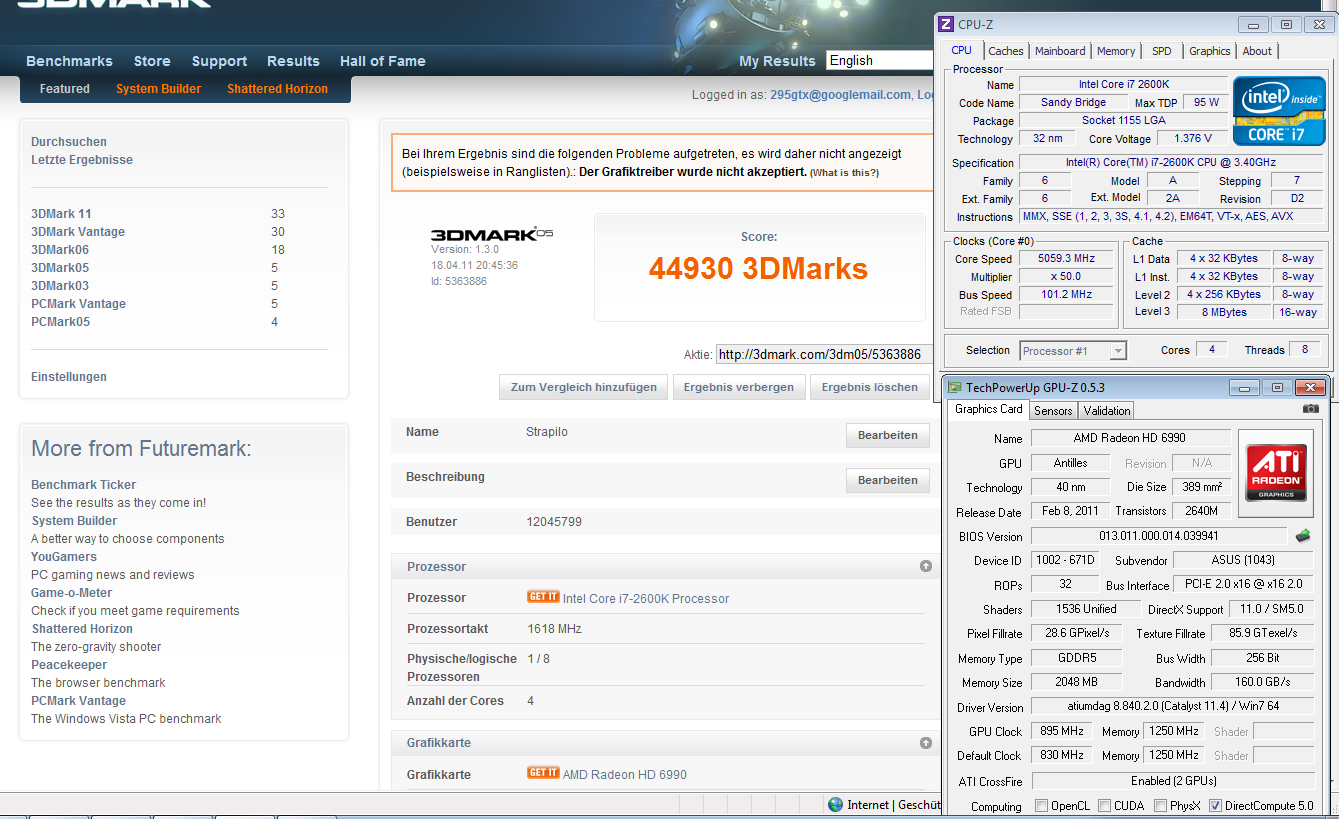The width and height of the screenshot is (1339, 819).
Task: Click Intel Core i7 logo in CPU-Z
Action: (1277, 110)
